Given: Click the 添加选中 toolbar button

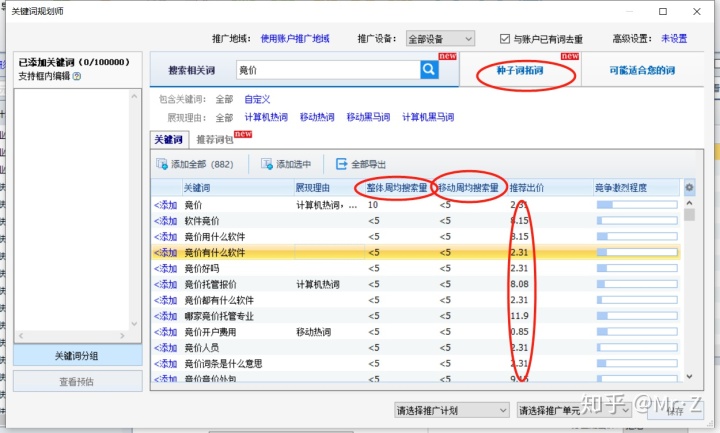Looking at the screenshot, I should point(286,164).
